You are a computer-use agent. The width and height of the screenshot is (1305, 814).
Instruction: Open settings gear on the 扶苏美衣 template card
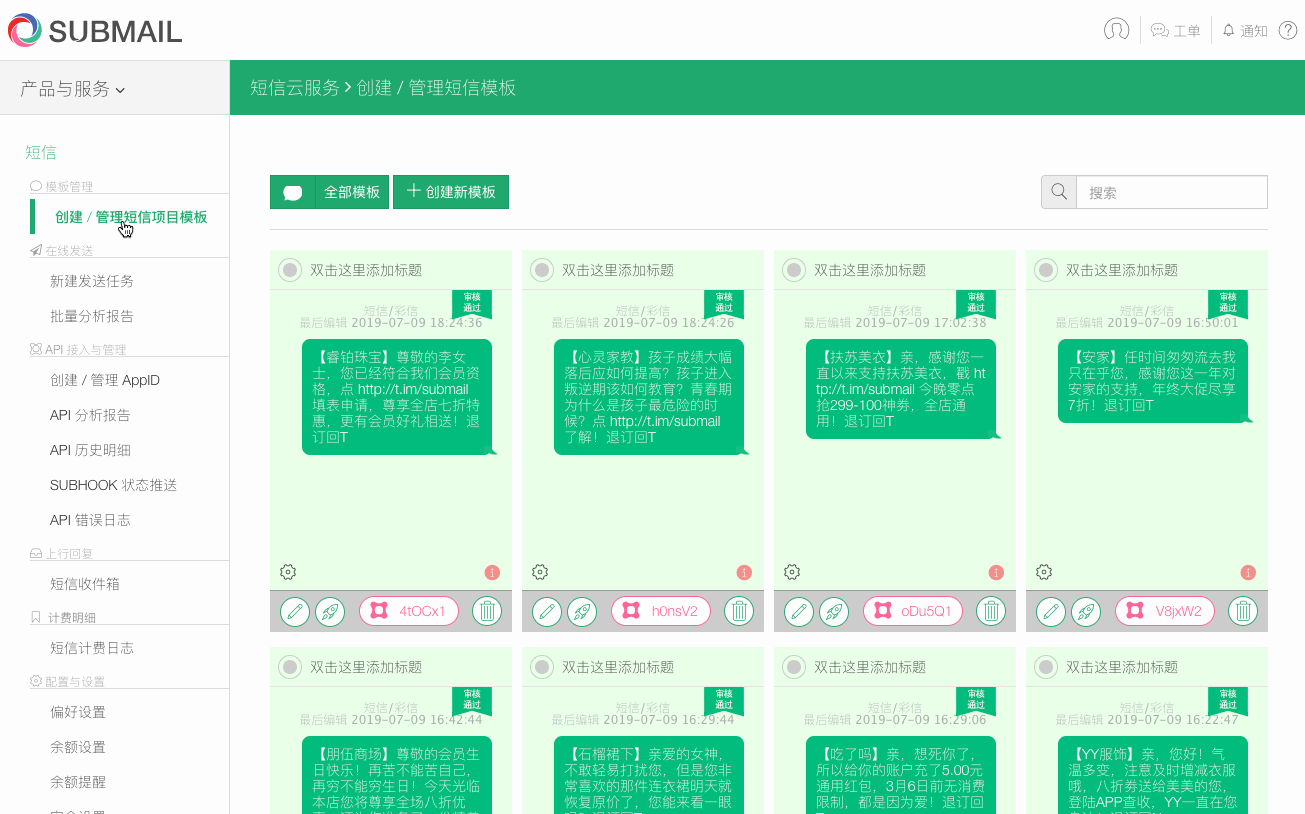pos(792,571)
